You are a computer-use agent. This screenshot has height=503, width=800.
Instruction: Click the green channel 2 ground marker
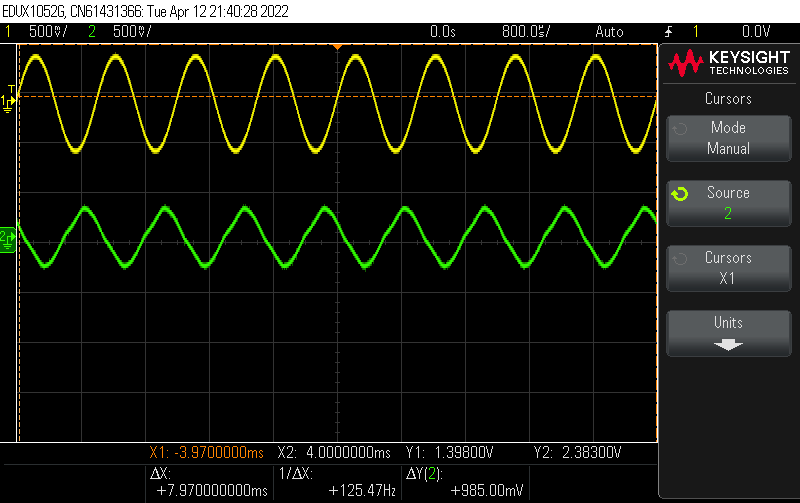tap(7, 238)
